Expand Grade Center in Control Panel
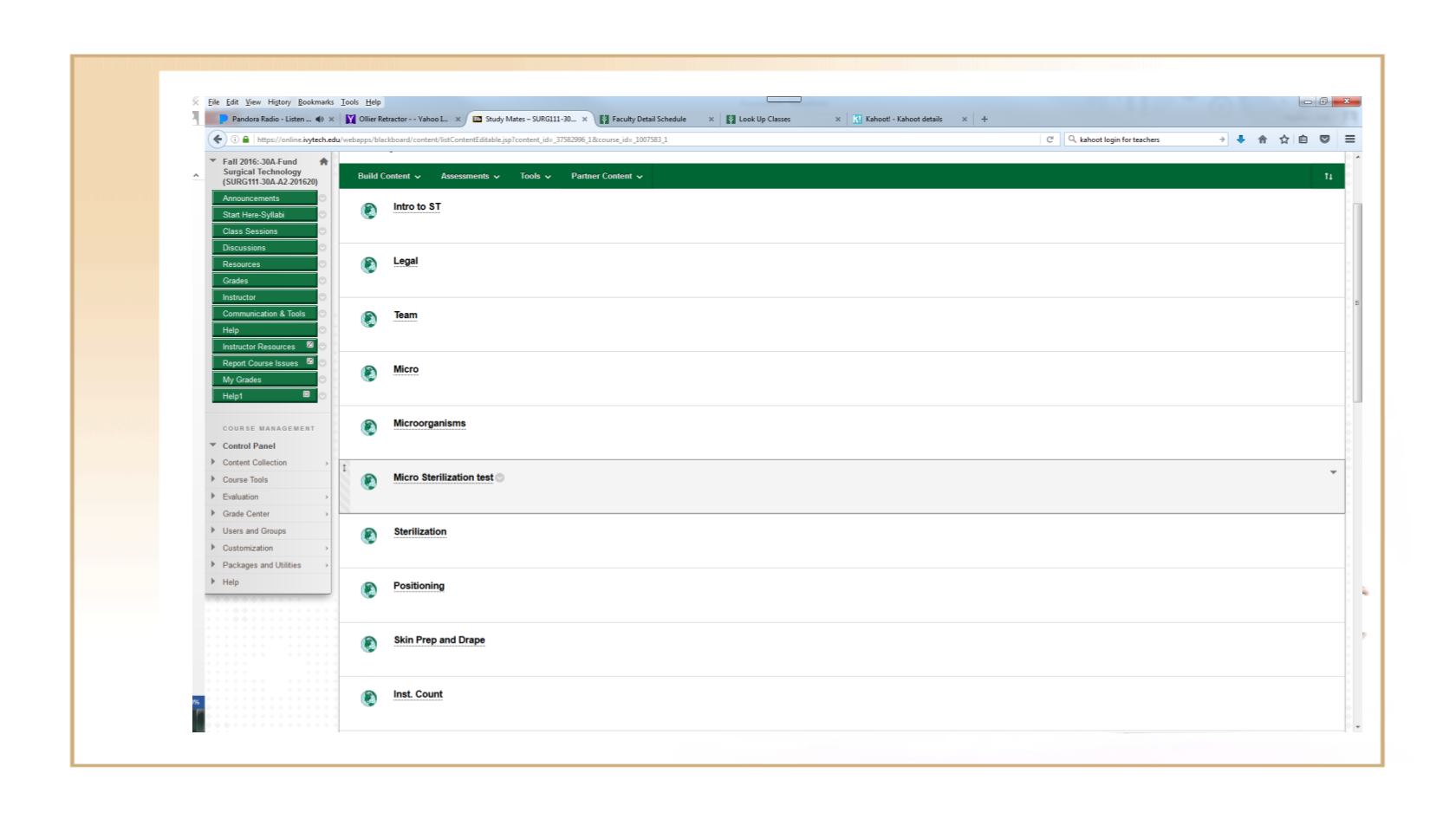1456x819 pixels. [x=246, y=514]
